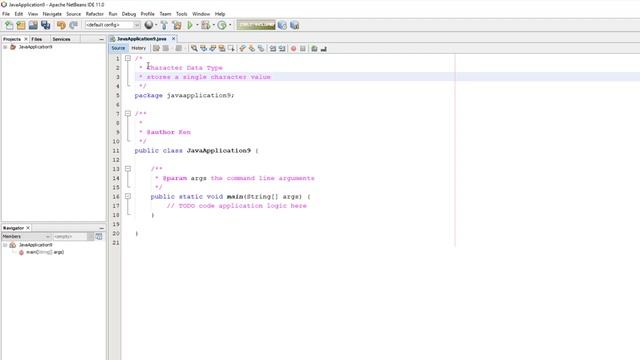Open the Run Project dropdown arrow

tap(197, 25)
